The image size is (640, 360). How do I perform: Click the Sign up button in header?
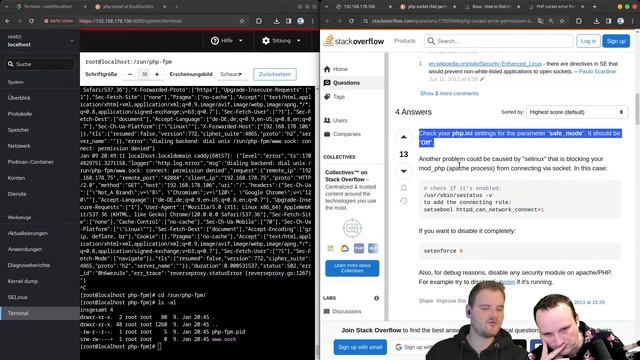coord(616,41)
